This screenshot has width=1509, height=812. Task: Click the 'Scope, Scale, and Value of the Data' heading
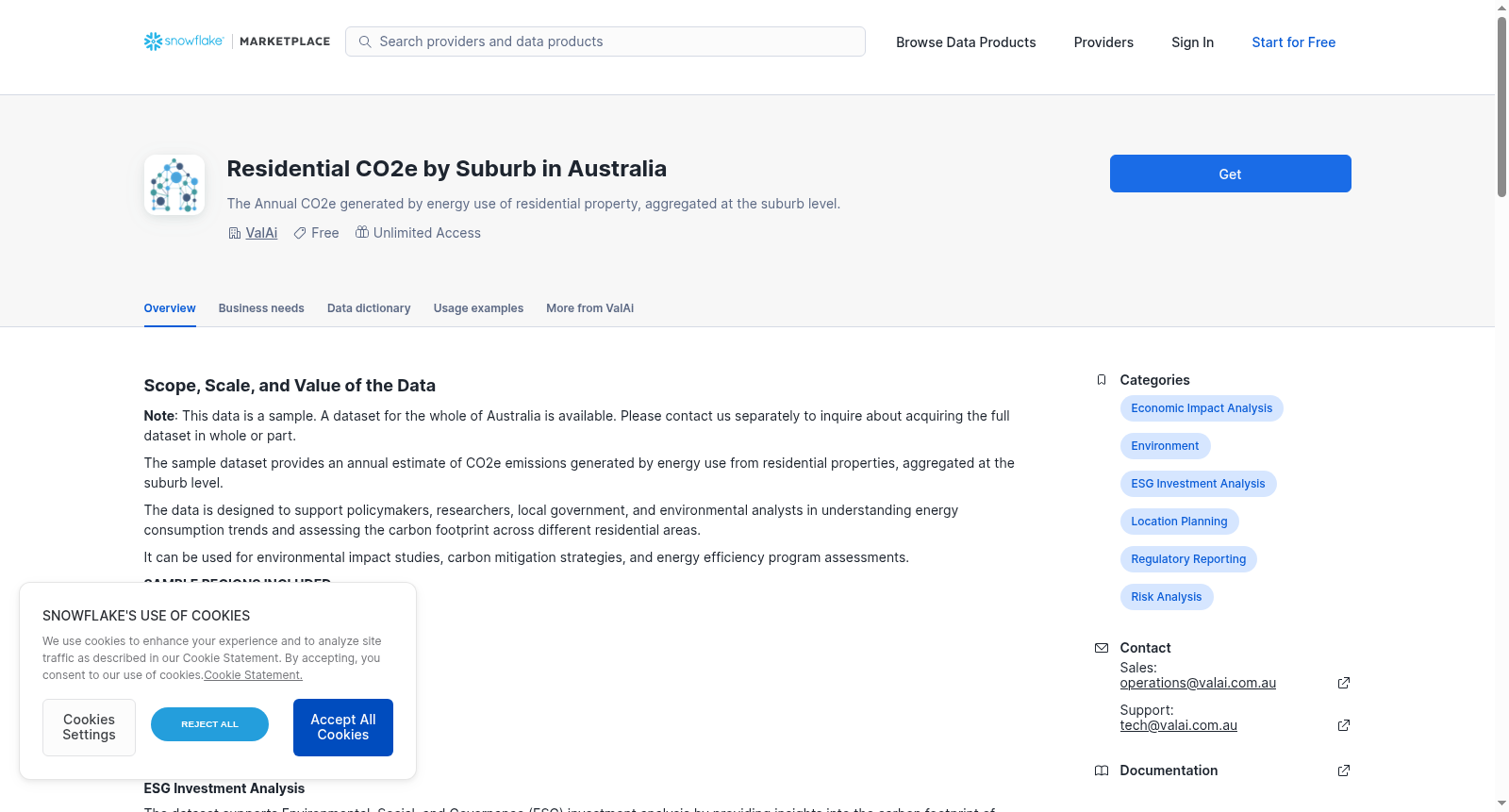290,386
